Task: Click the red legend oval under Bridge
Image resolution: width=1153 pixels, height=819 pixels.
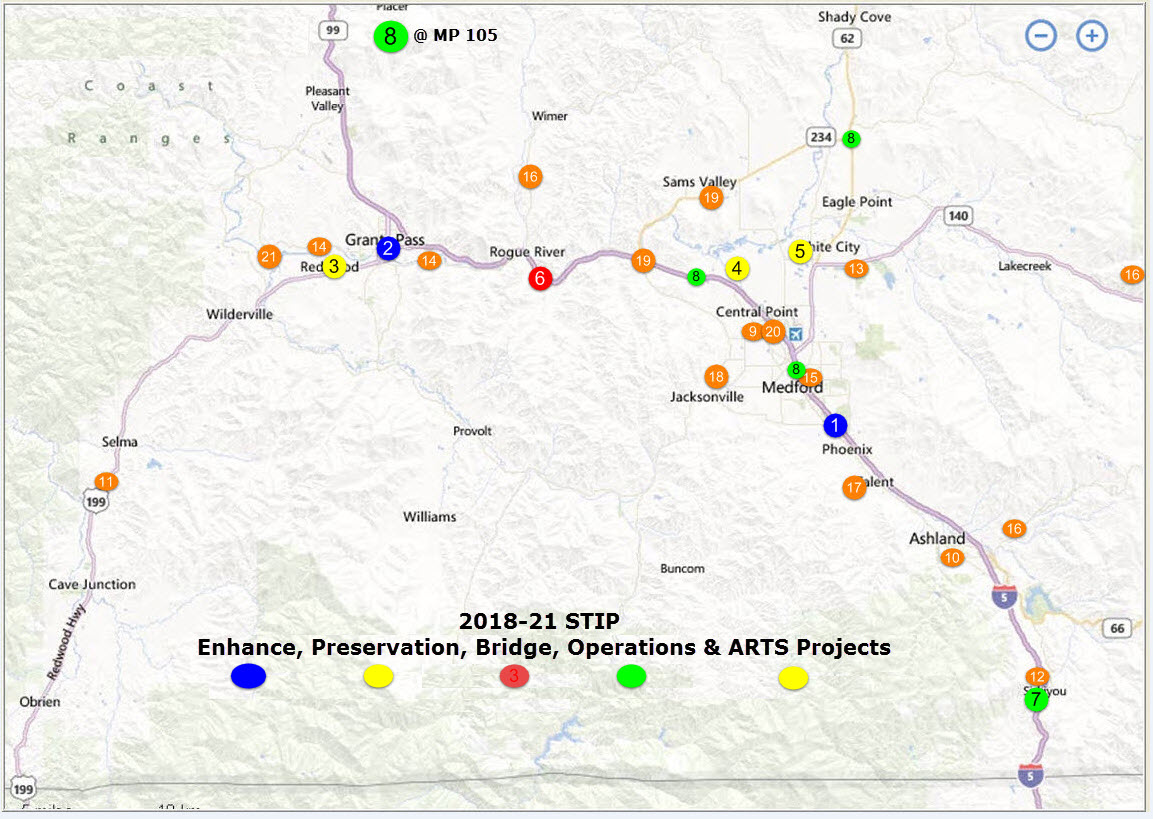Action: click(x=514, y=677)
